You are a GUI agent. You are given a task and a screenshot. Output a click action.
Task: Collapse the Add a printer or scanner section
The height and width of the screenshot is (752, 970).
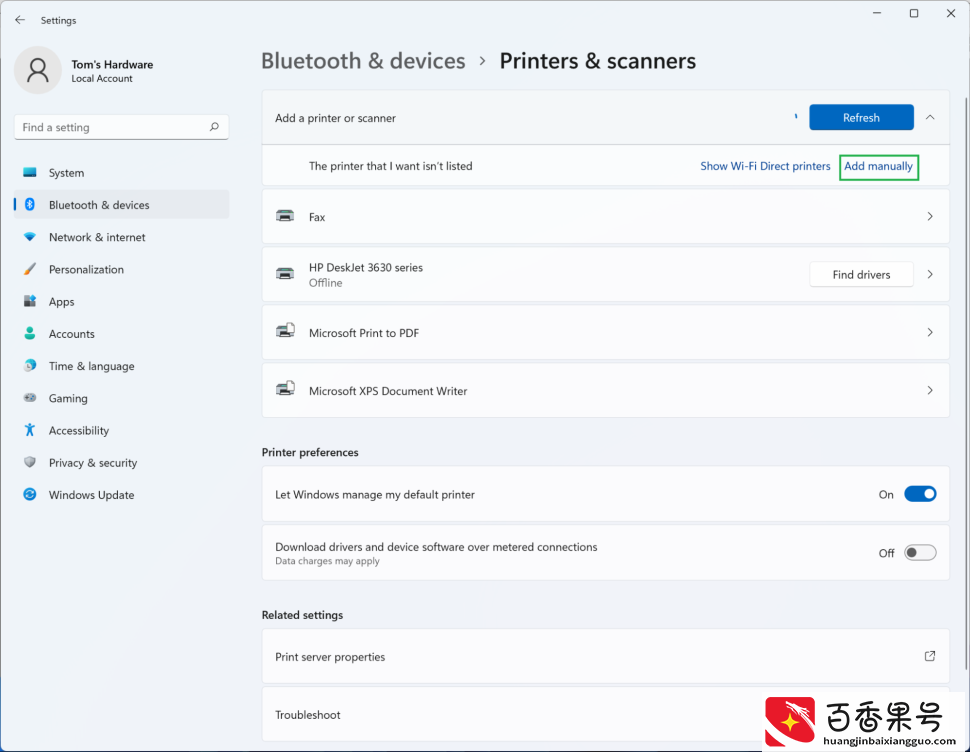coord(930,118)
